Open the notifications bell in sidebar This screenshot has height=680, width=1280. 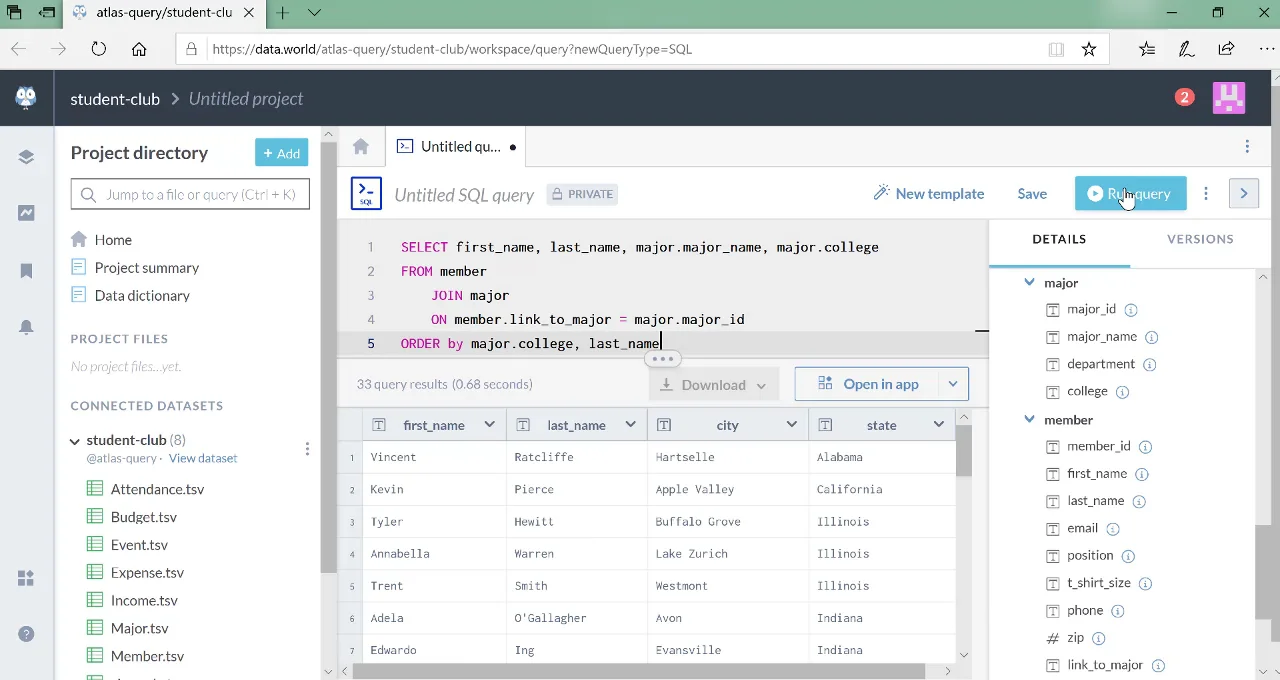click(26, 327)
